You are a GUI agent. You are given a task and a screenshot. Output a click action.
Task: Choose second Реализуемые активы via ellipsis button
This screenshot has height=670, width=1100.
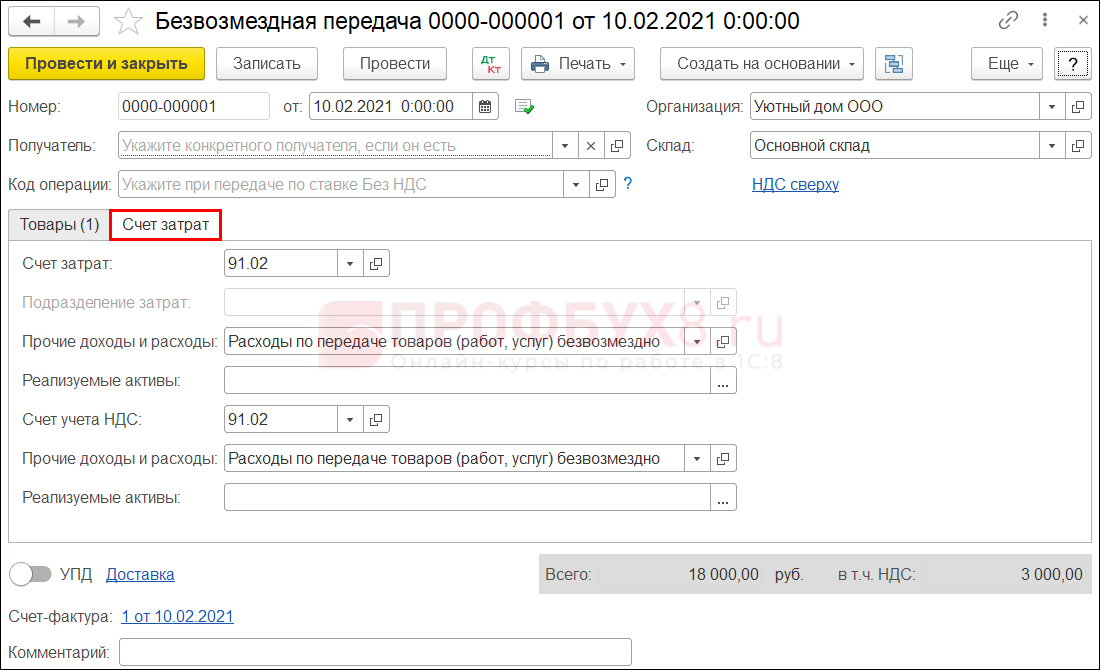(x=723, y=497)
